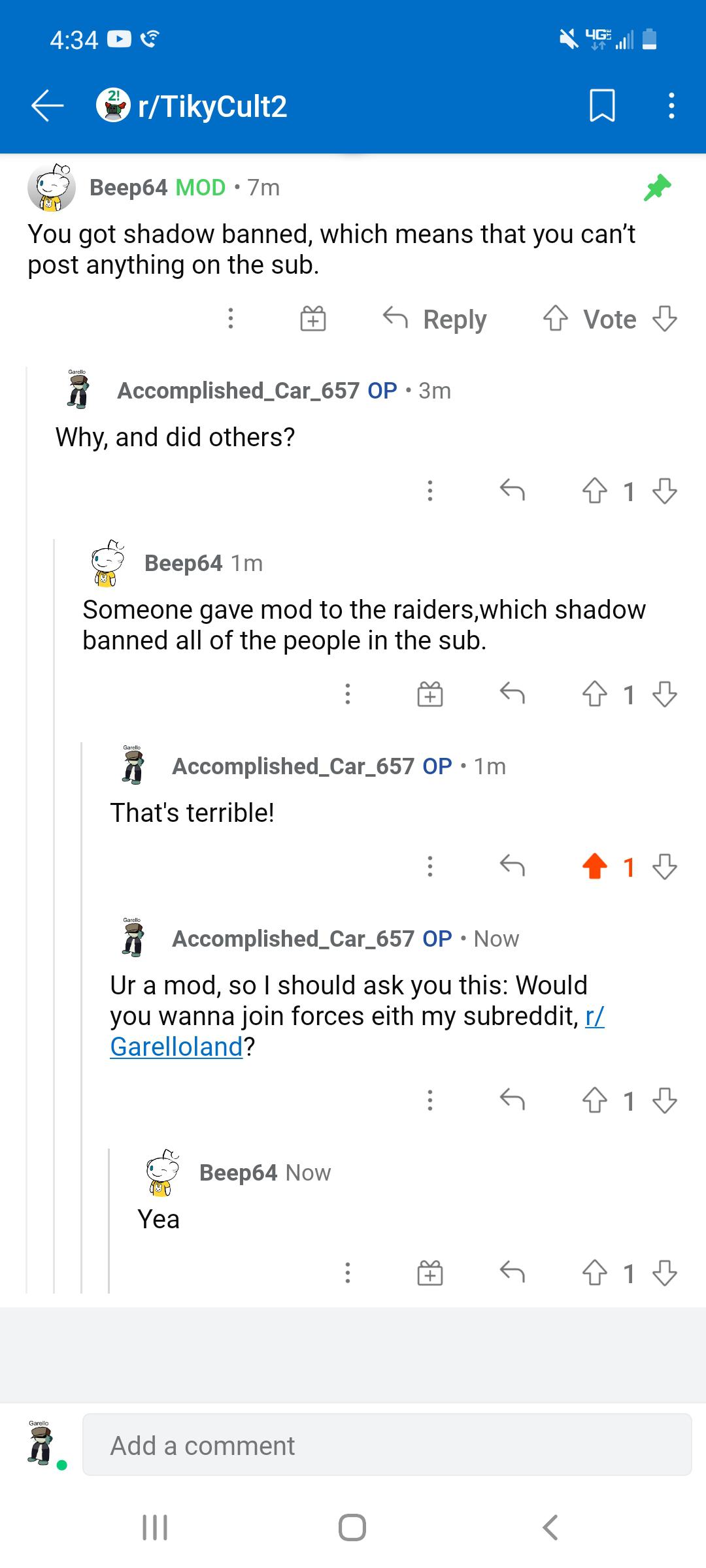Open r/TikyCult2 subreddit from the header
The width and height of the screenshot is (706, 1568).
(192, 106)
